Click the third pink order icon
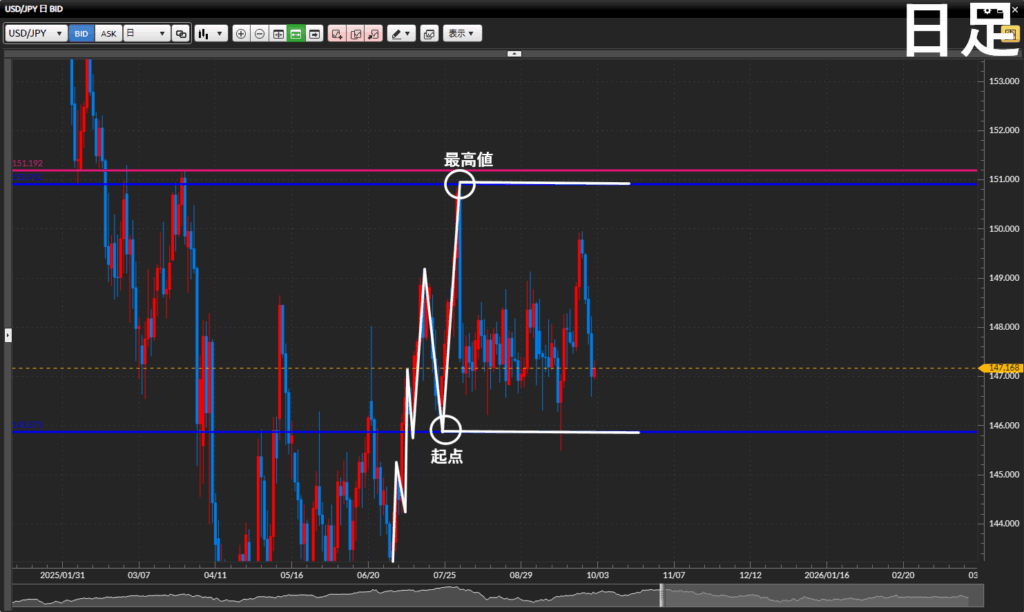This screenshot has width=1024, height=612. pyautogui.click(x=373, y=33)
